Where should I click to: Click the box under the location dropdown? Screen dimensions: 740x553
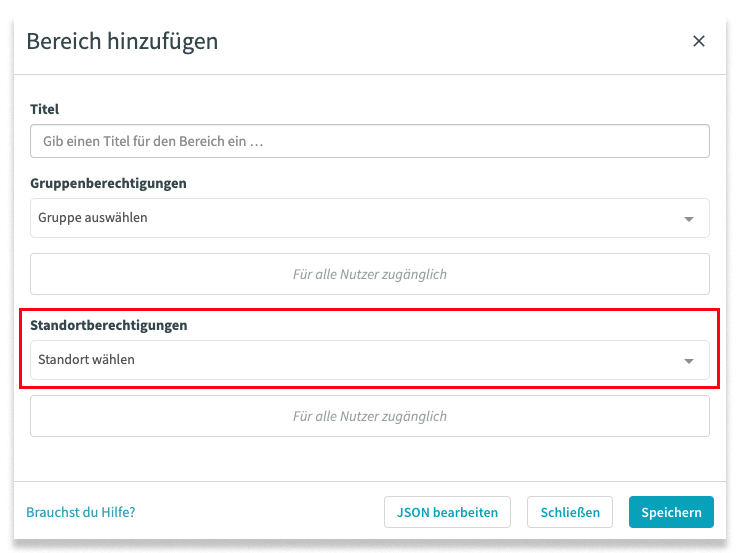click(x=369, y=416)
